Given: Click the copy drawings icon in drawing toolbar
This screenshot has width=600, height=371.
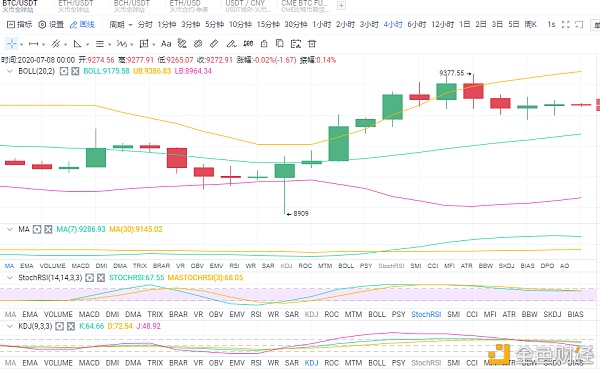Looking at the screenshot, I should click(x=280, y=44).
